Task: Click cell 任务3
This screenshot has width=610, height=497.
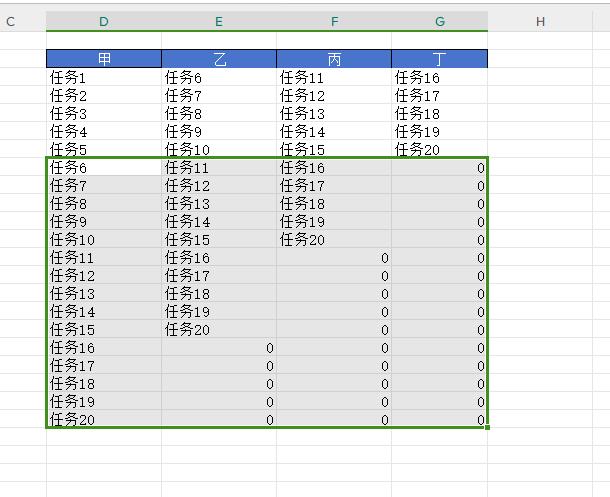Action: (103, 113)
